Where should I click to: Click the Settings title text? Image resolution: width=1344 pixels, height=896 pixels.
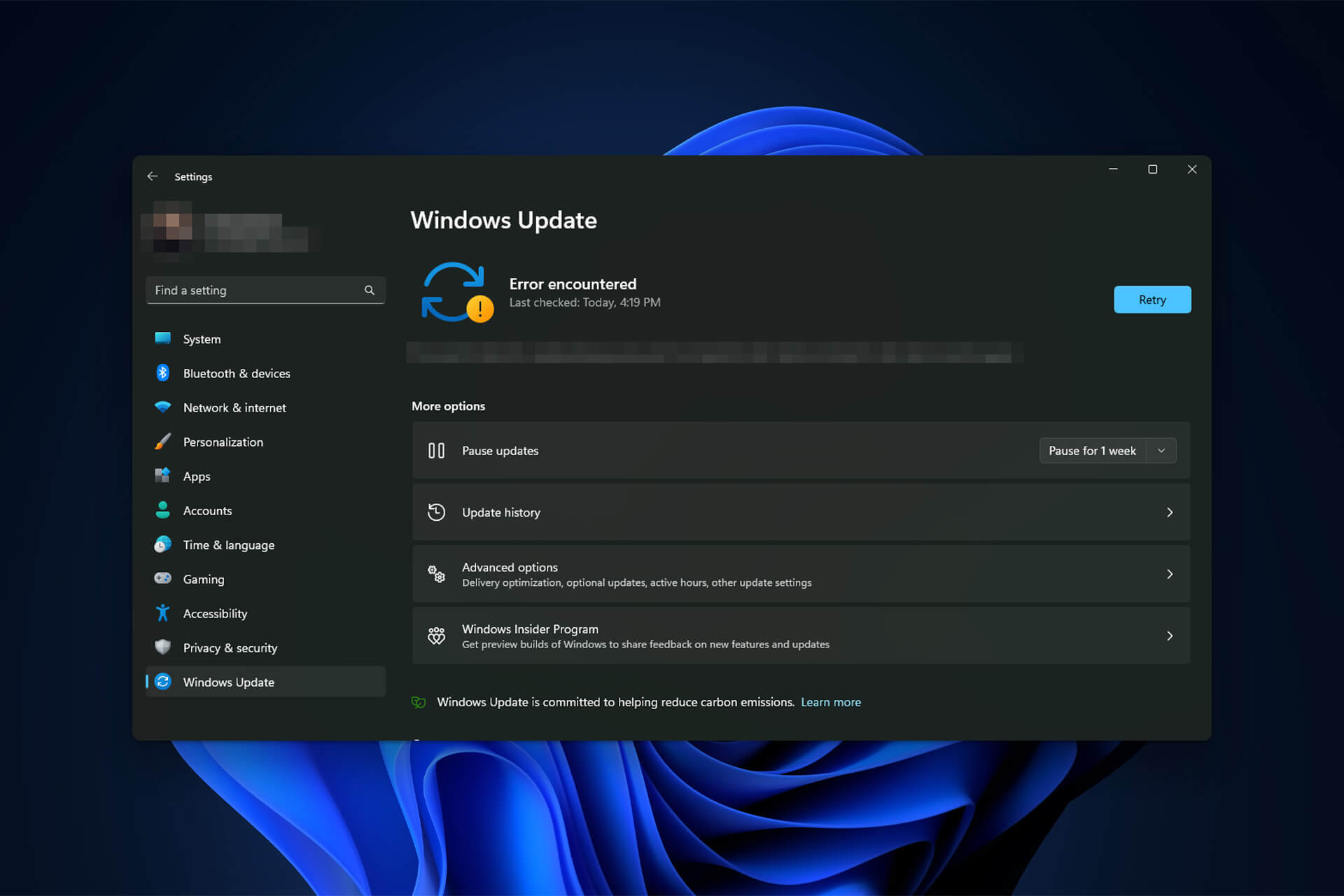point(193,177)
